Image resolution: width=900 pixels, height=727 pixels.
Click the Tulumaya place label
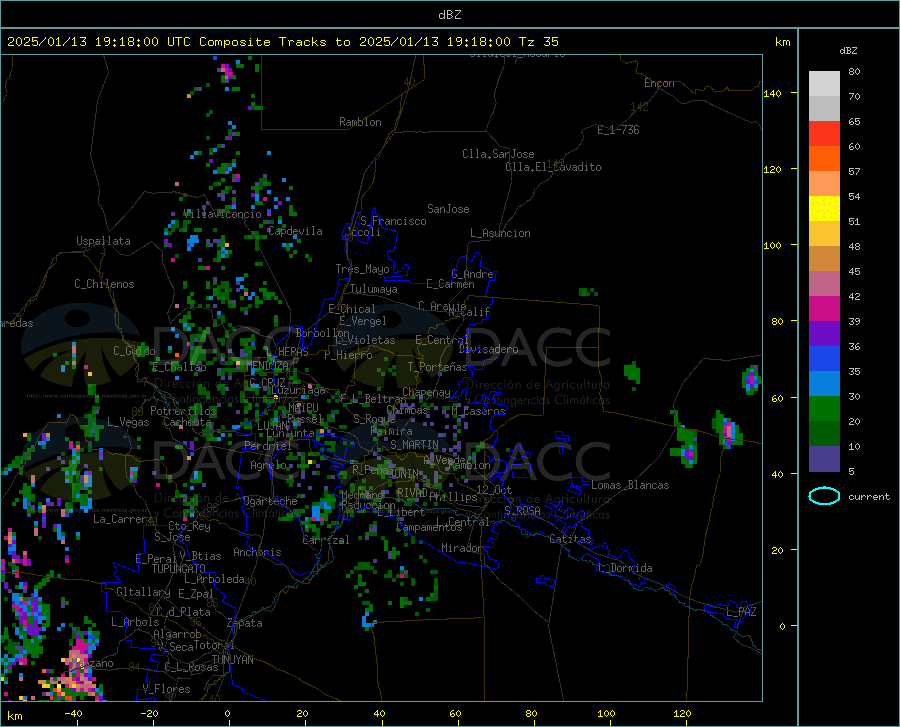point(374,289)
